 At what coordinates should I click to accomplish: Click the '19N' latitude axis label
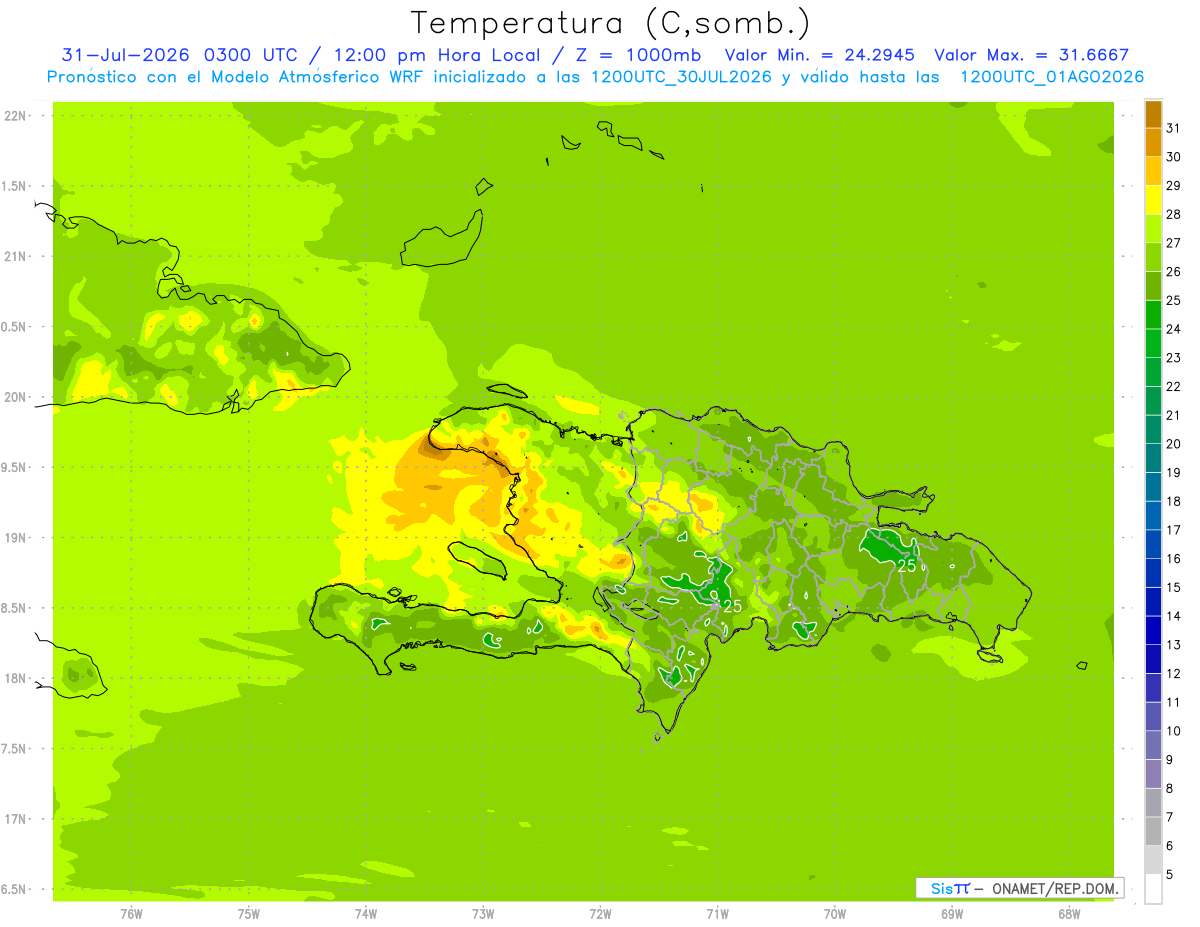point(16,538)
